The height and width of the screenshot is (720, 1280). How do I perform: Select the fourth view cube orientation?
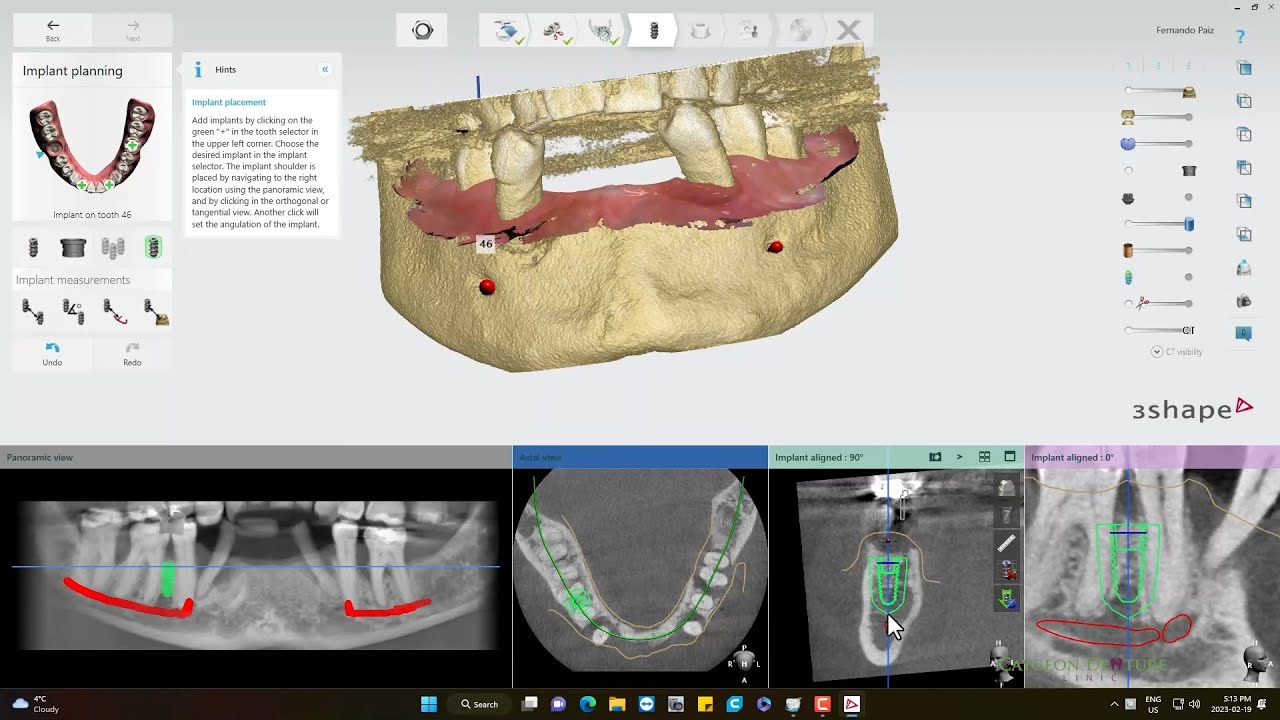[1244, 167]
